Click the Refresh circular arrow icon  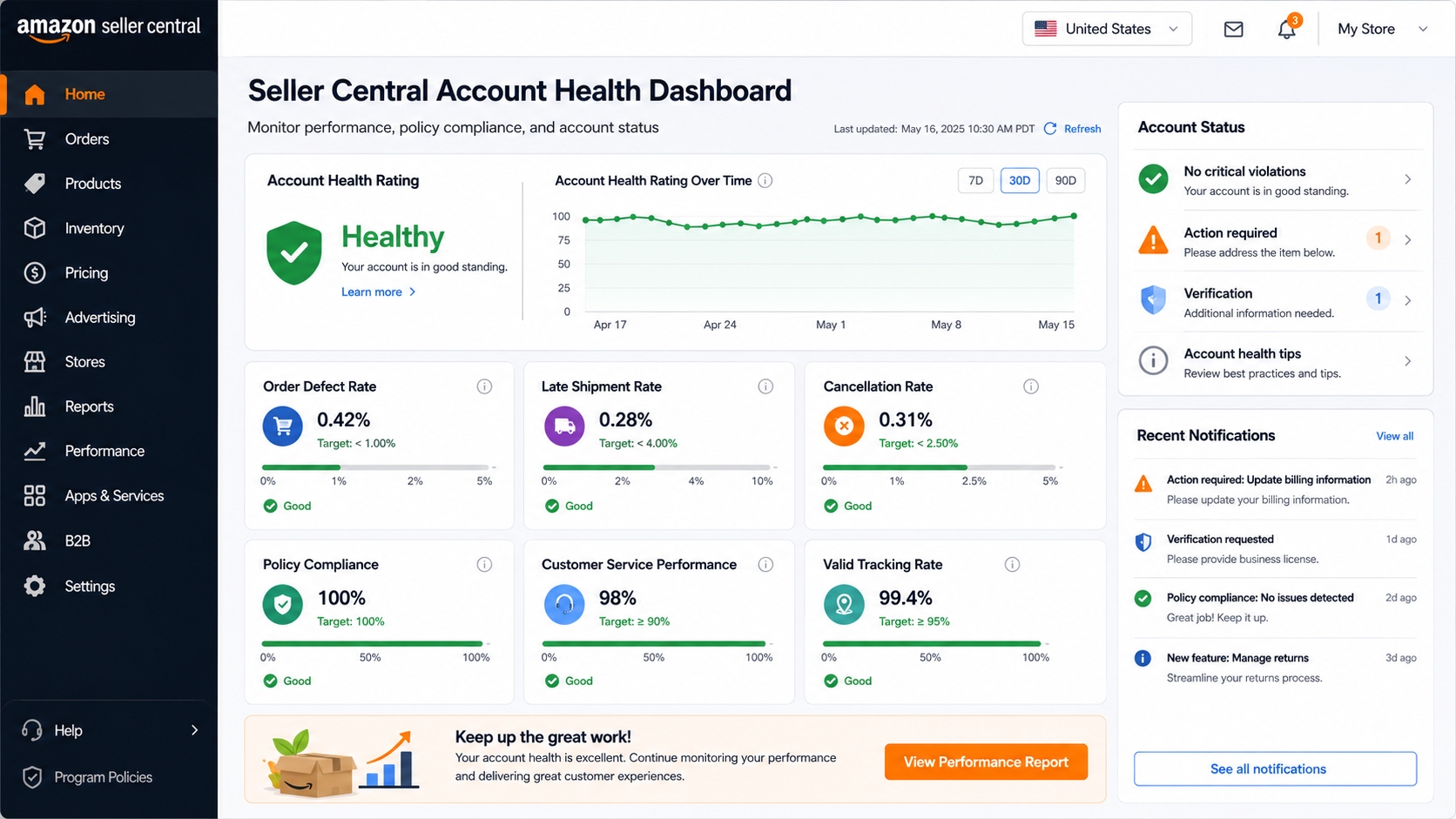coord(1050,129)
